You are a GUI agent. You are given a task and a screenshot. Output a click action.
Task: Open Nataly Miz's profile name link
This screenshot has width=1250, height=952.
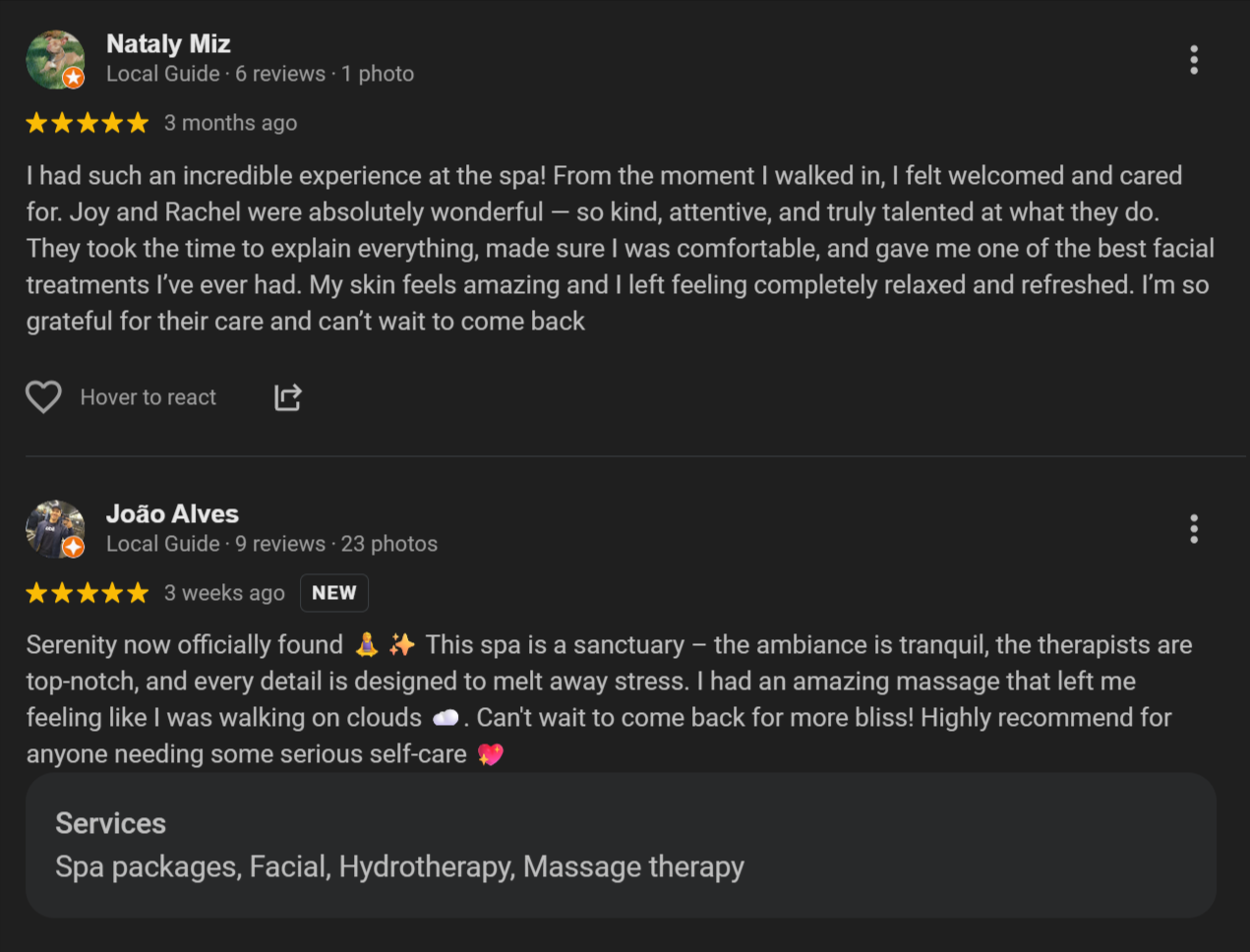[168, 44]
